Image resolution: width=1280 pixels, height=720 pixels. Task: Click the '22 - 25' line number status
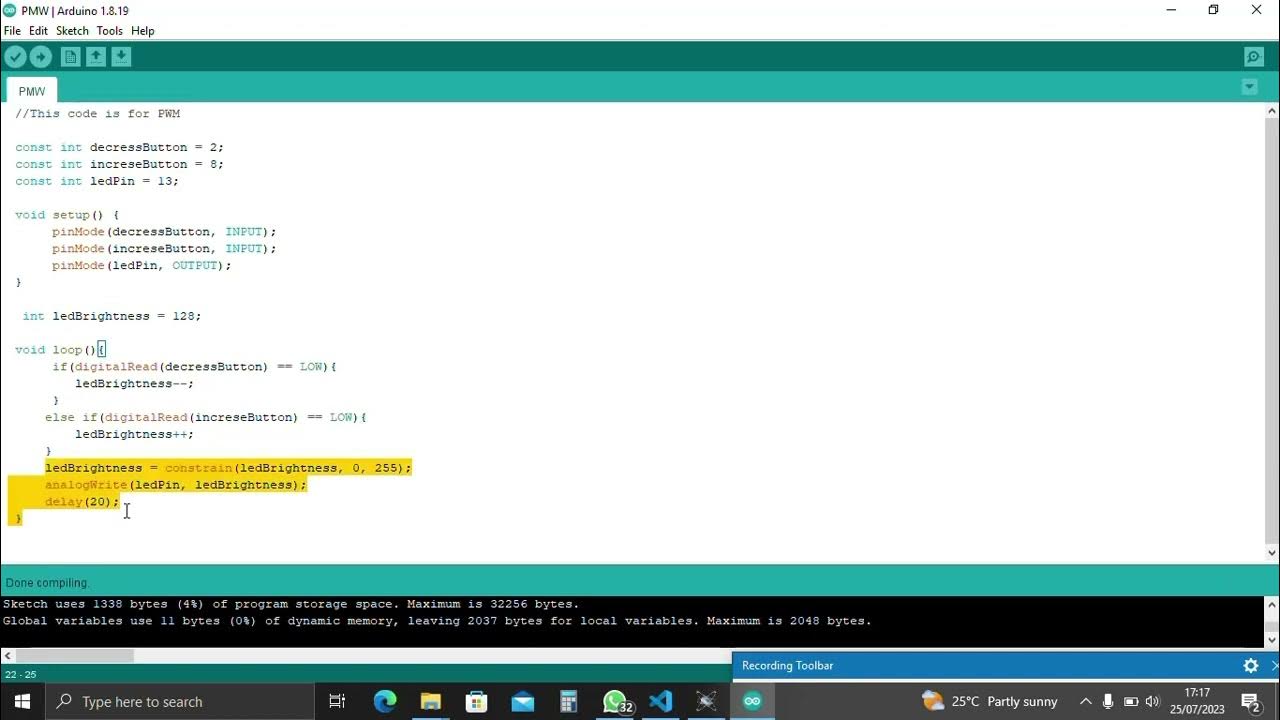tap(21, 675)
